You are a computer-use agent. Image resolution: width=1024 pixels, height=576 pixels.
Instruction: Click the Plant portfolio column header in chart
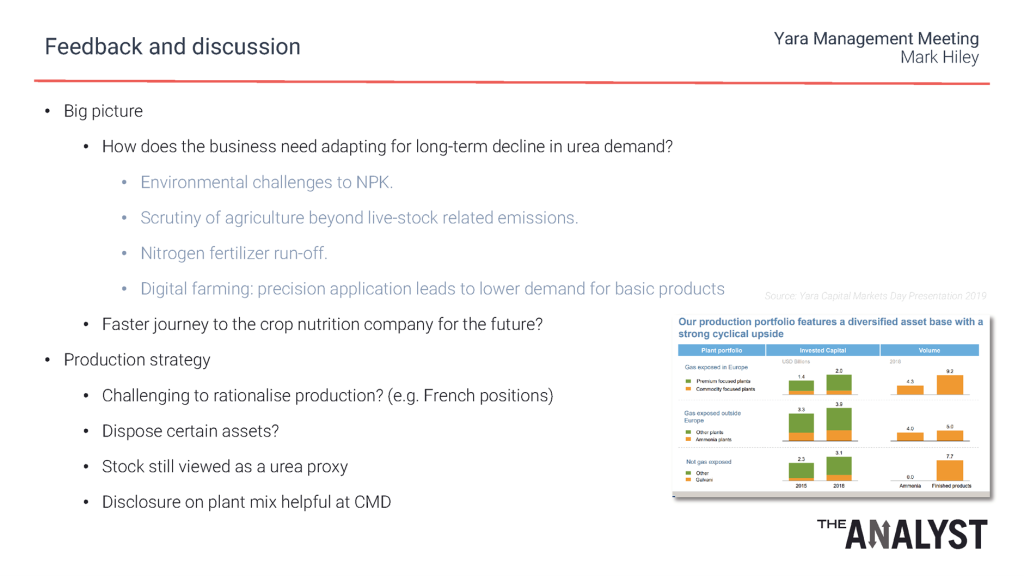[721, 351]
